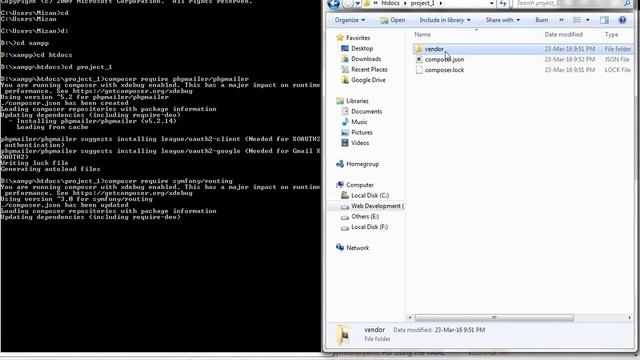Open view options dropdown arrow
The height and width of the screenshot is (360, 640).
pyautogui.click(x=588, y=20)
